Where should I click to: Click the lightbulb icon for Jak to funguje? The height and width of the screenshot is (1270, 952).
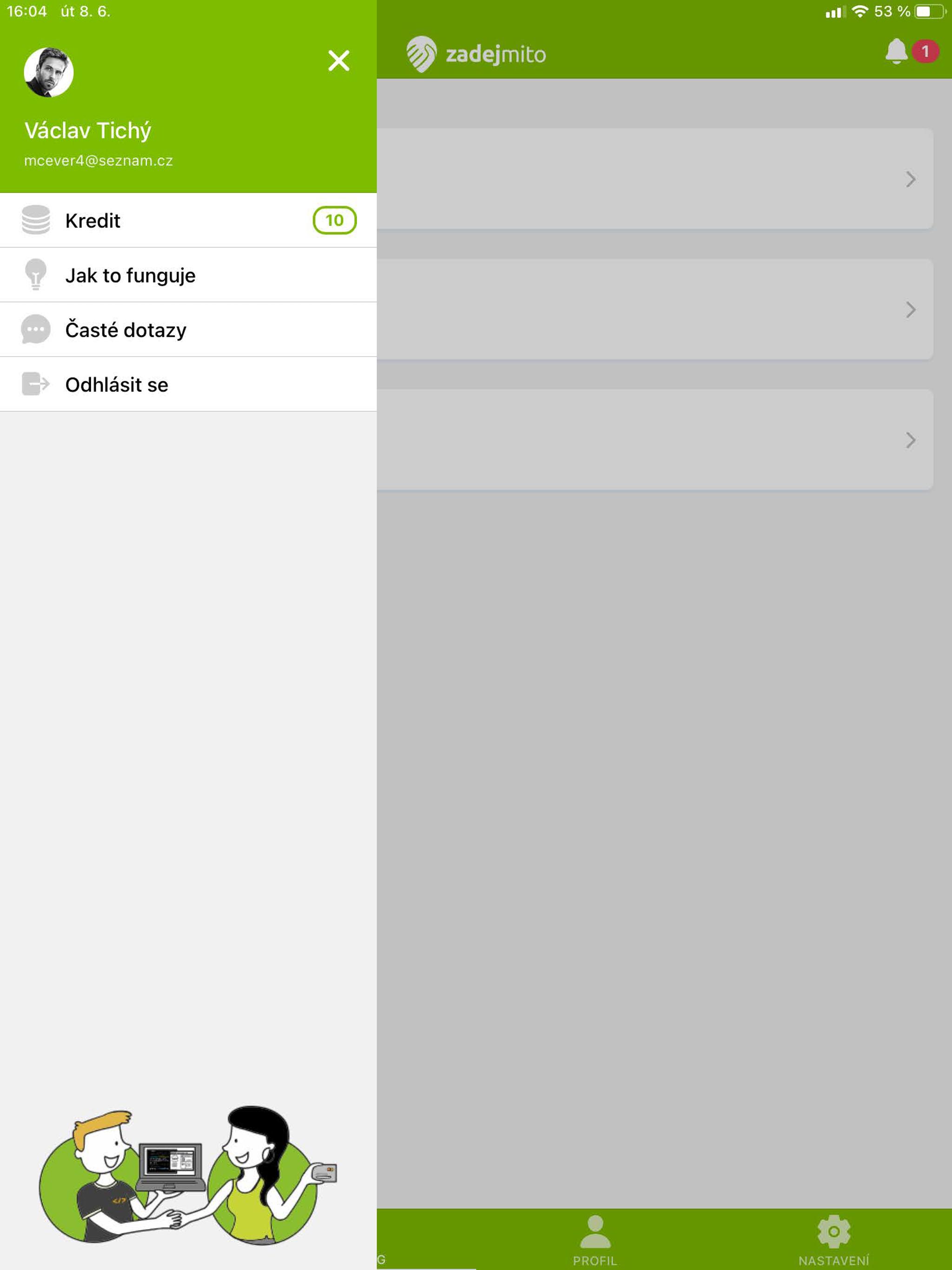coord(36,274)
